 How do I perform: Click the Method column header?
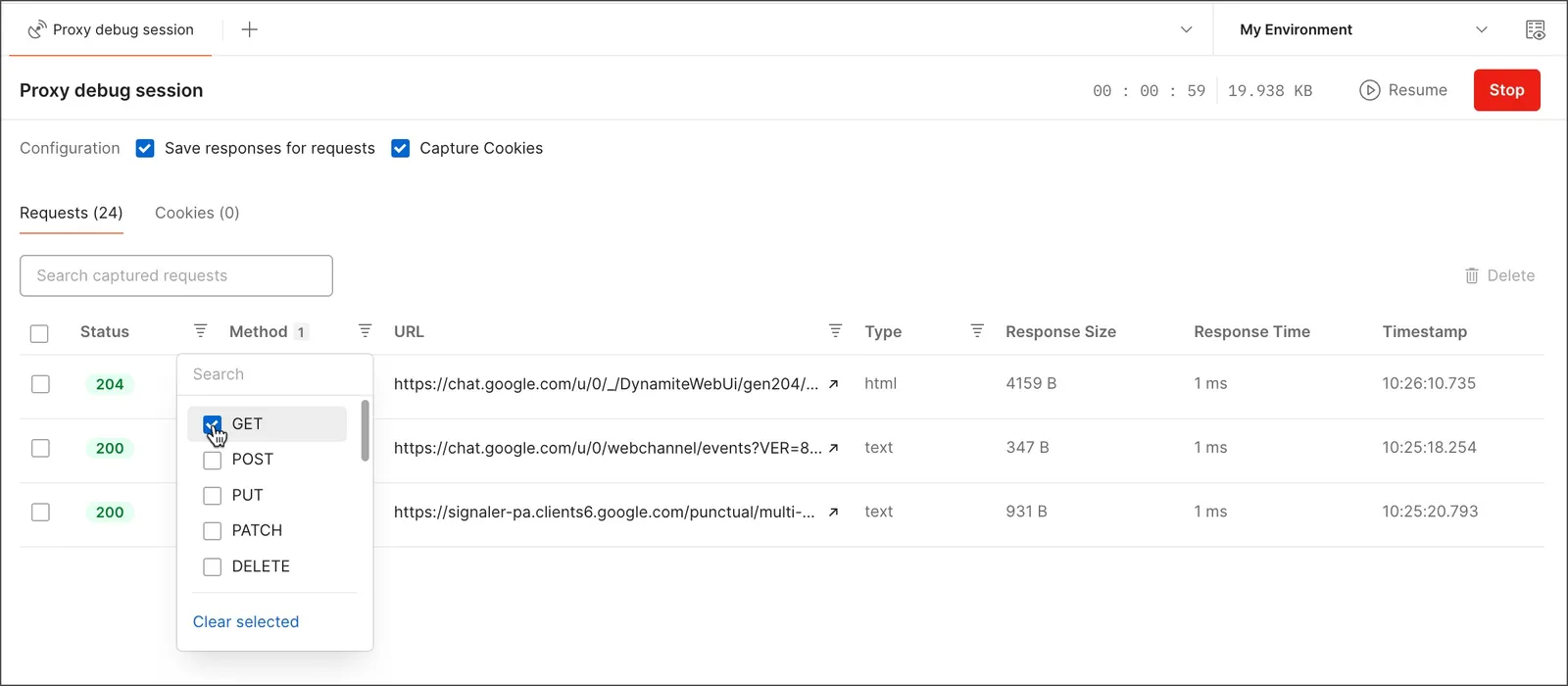coord(259,331)
